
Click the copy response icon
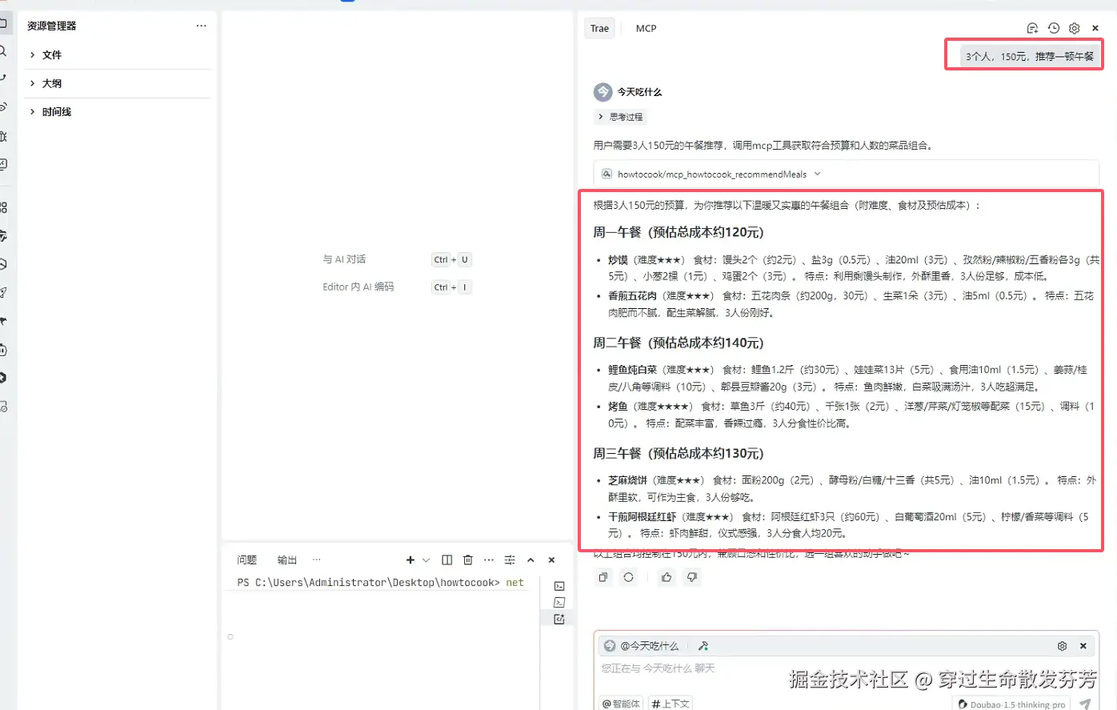tap(603, 577)
